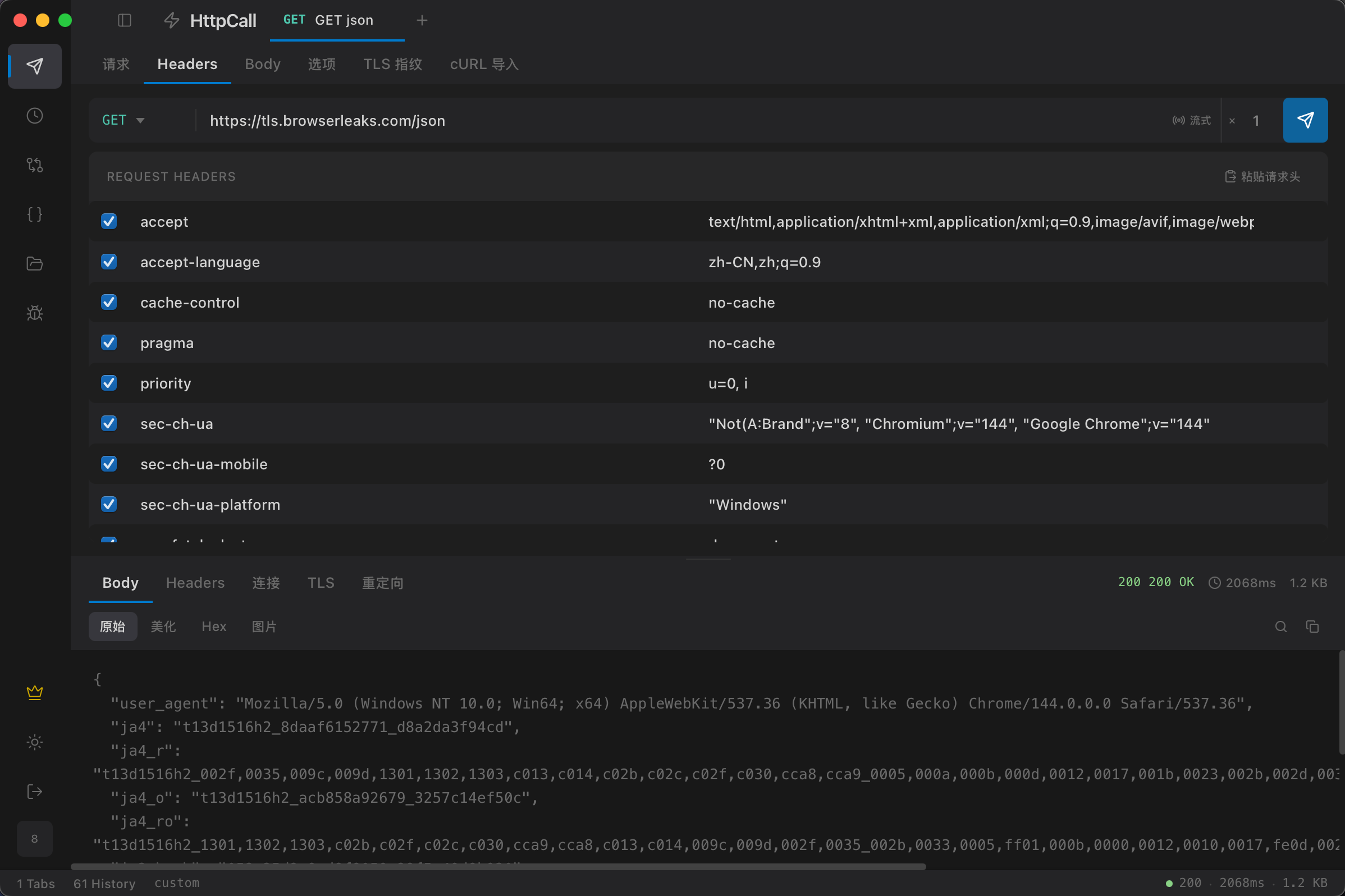
Task: Uncheck the cache-control header
Action: click(108, 302)
